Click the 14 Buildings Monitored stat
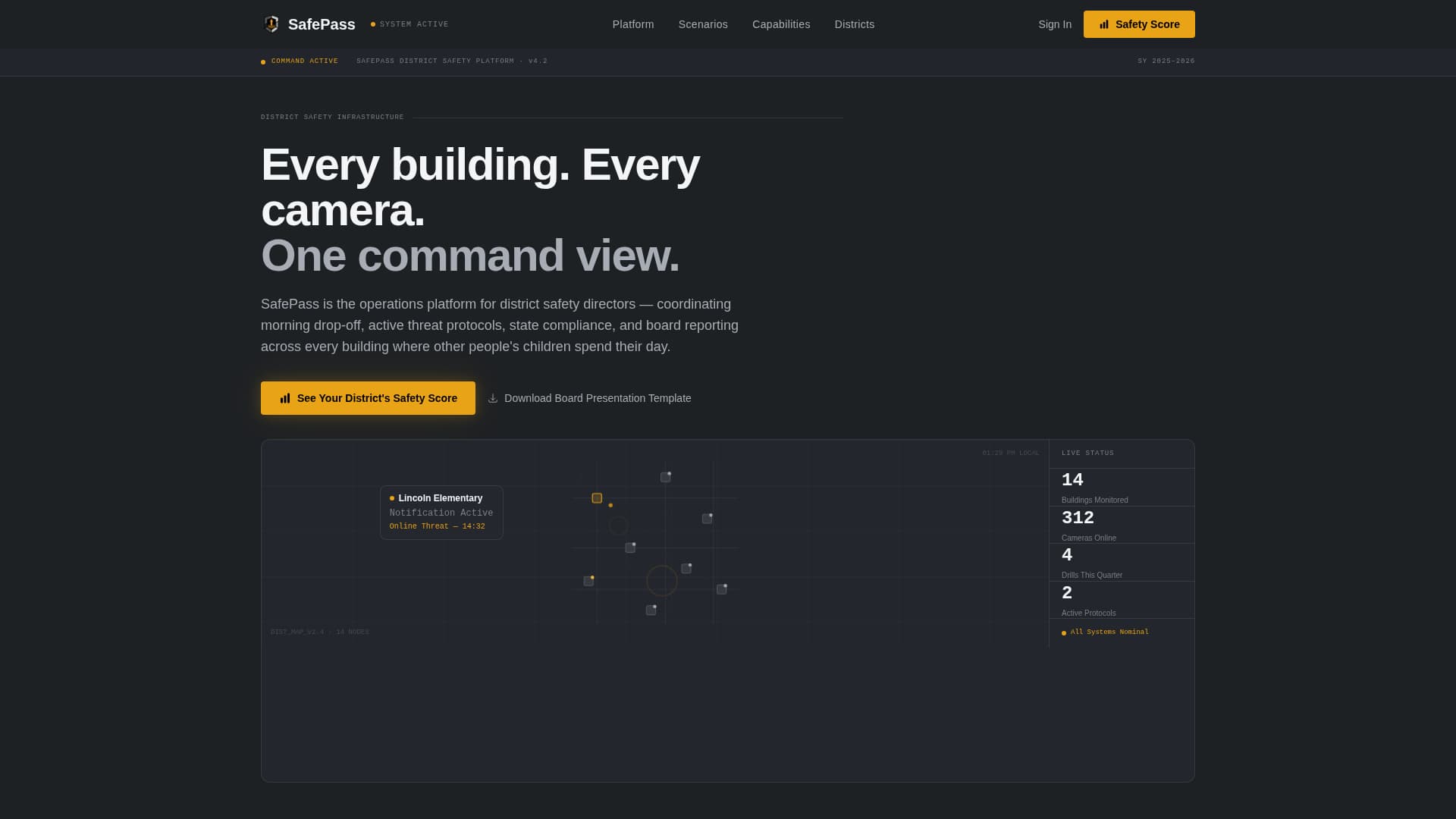The width and height of the screenshot is (1456, 819). 1093,487
